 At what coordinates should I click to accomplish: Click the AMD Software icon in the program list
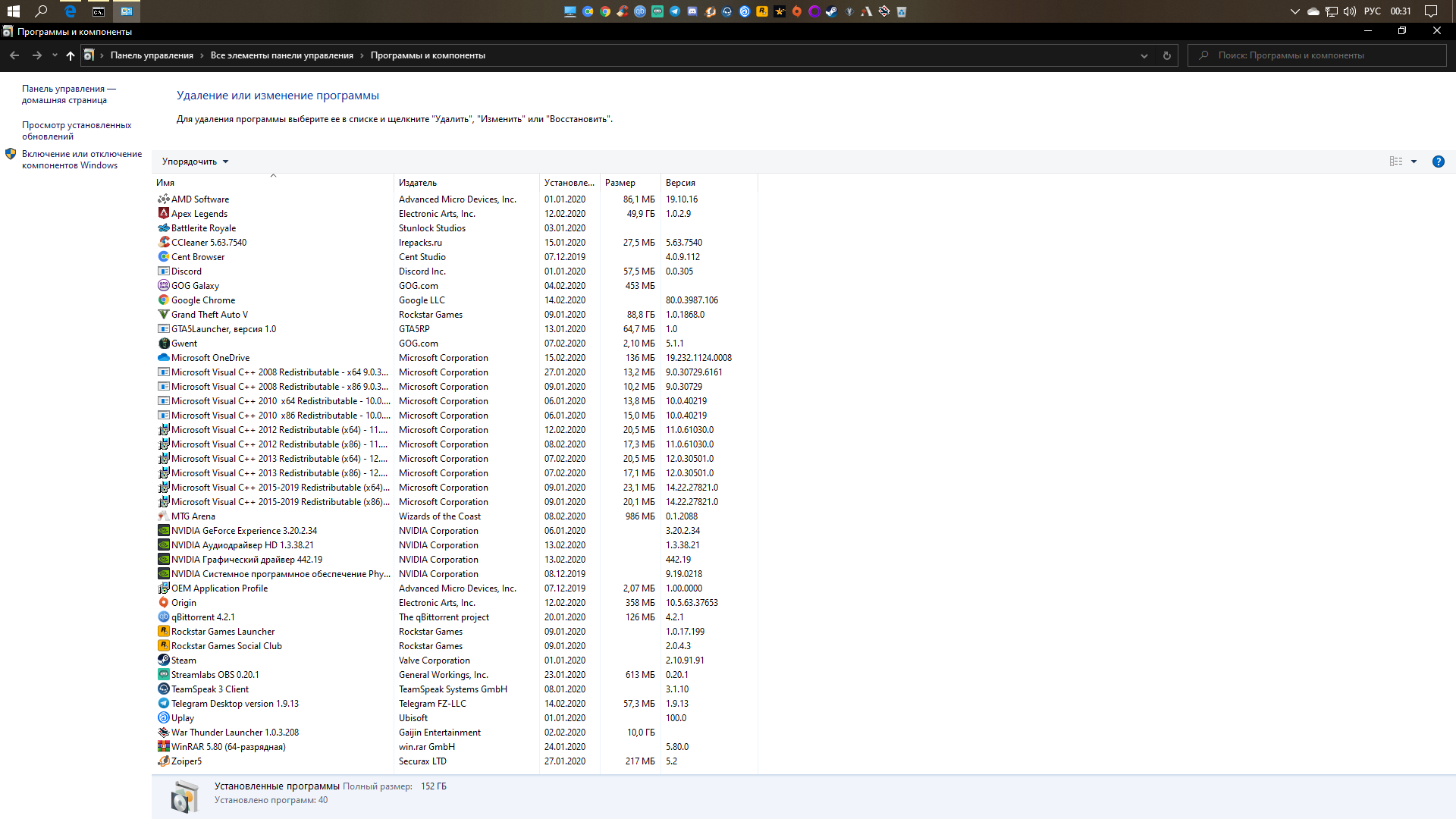point(163,199)
